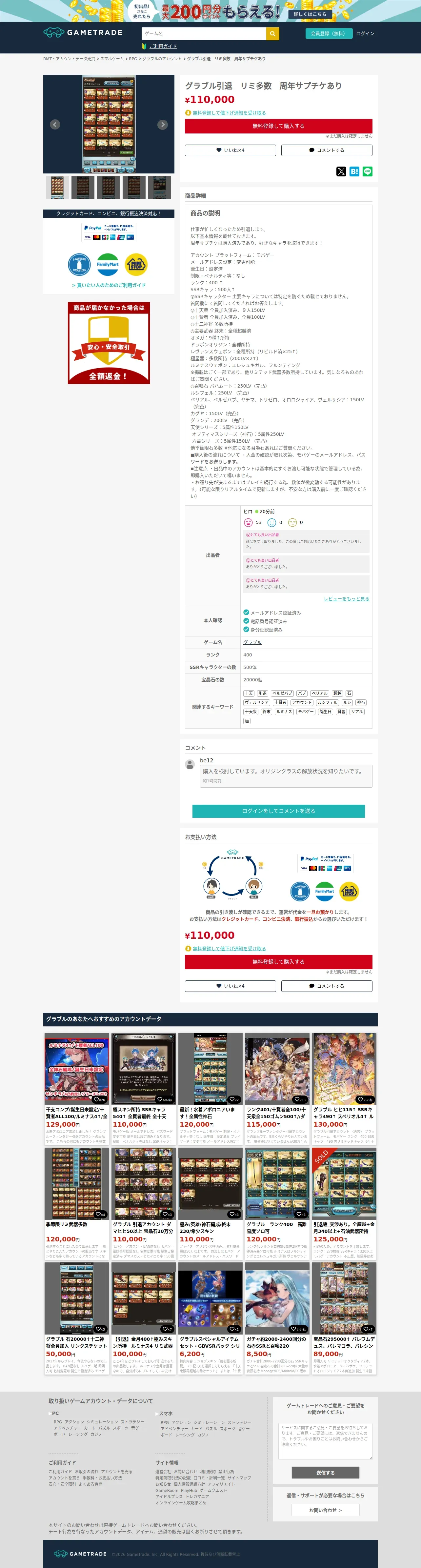Share the listing on LINE
Screen dimensions: 421x1568
[368, 171]
